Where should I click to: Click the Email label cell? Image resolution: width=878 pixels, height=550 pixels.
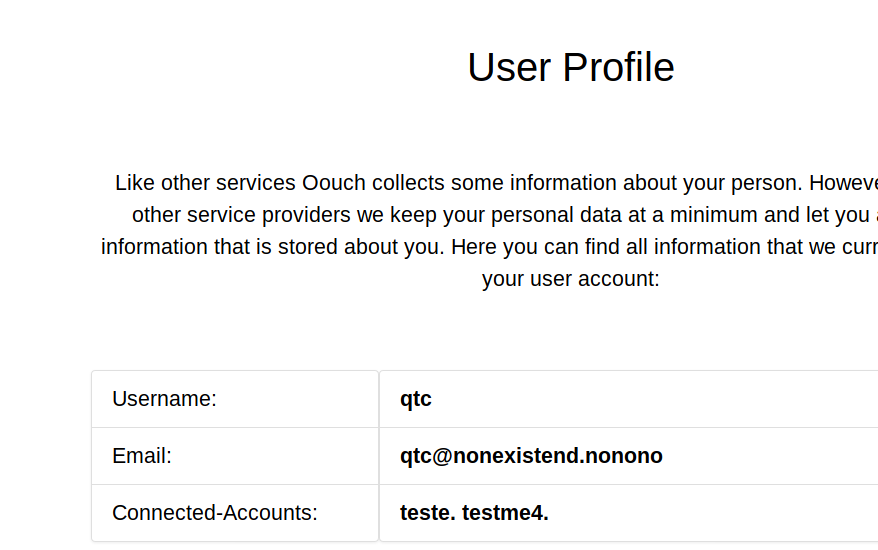tap(142, 456)
